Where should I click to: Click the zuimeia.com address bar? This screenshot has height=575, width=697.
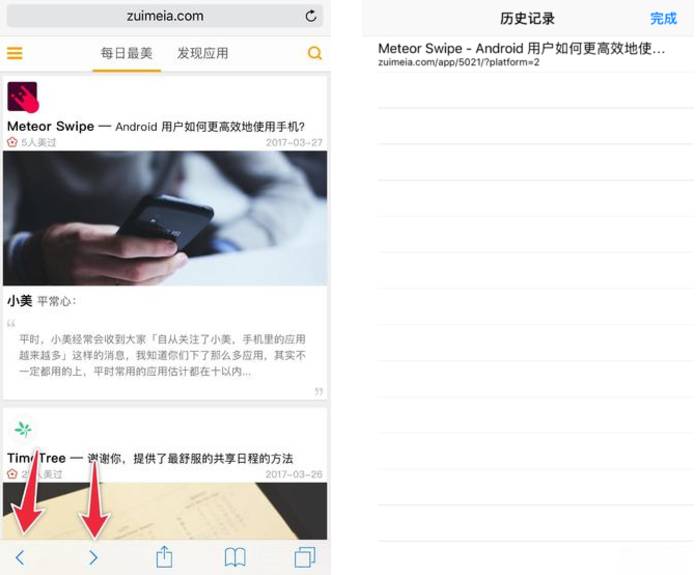click(164, 16)
